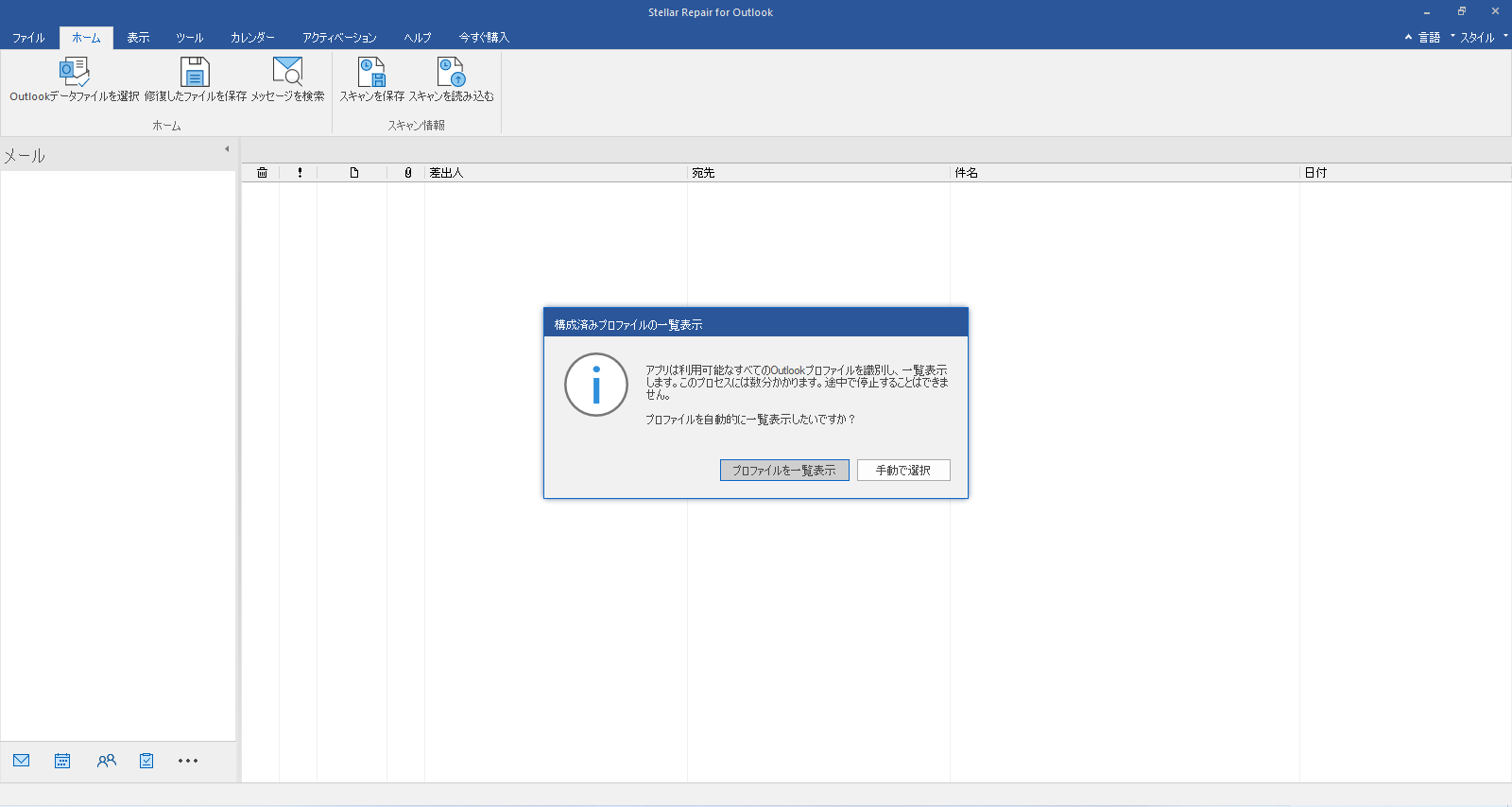Open カレンダー ribbon tab

(252, 38)
